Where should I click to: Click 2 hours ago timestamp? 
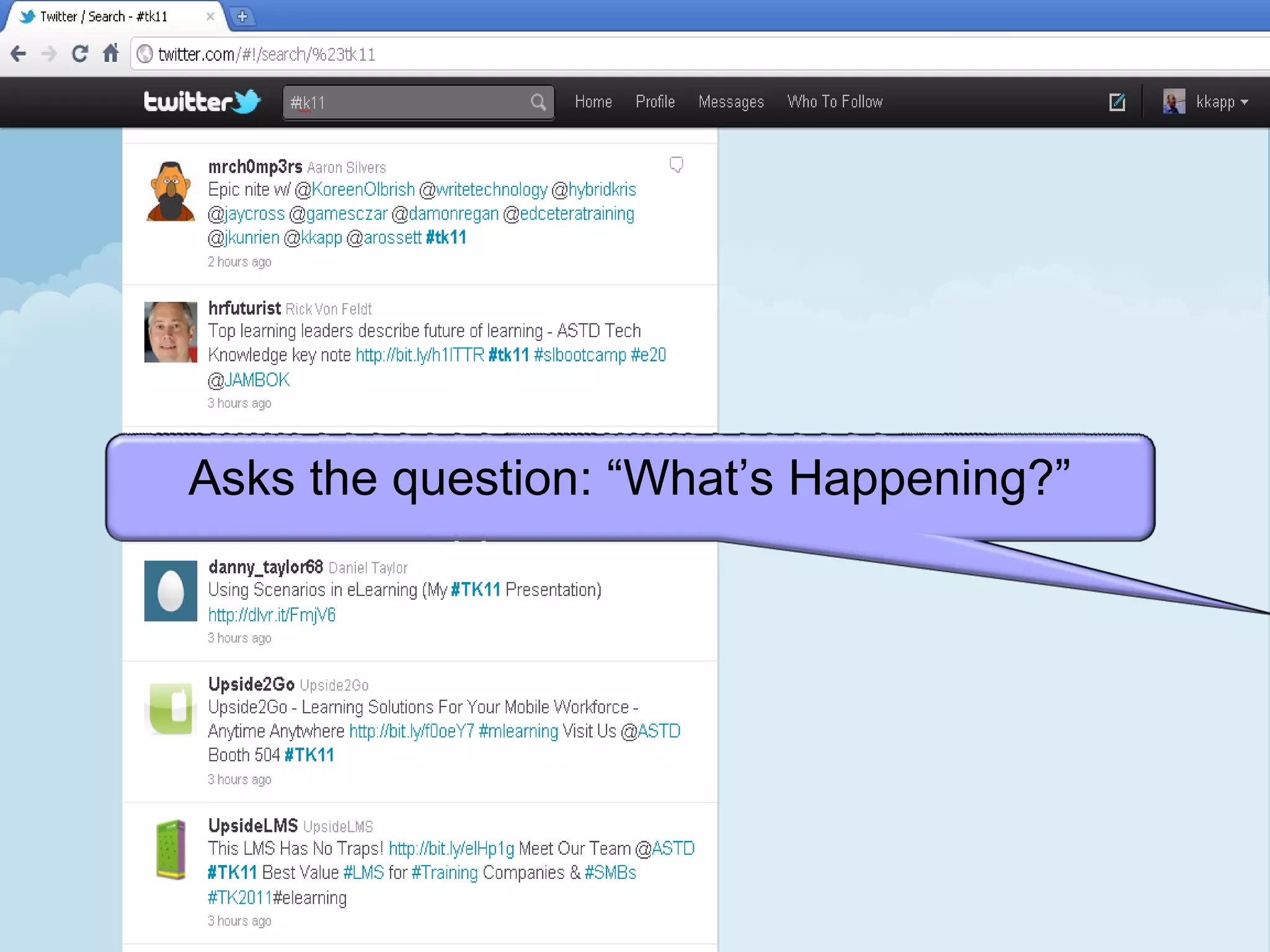pos(239,262)
